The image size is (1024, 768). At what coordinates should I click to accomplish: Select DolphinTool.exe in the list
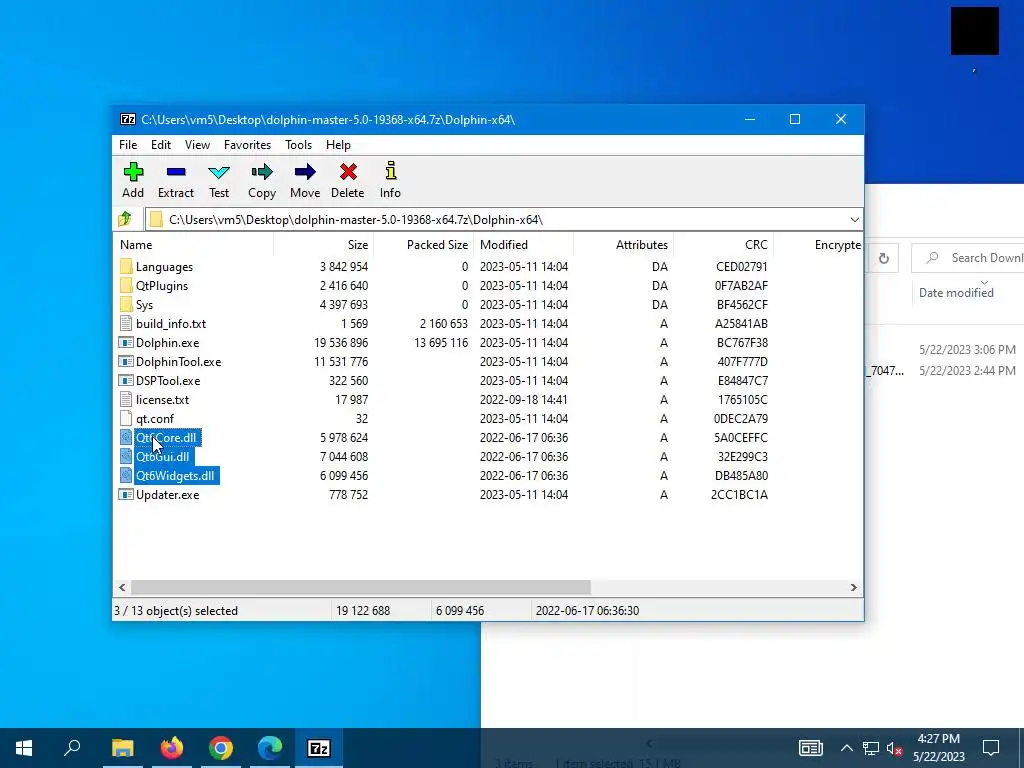tap(178, 362)
